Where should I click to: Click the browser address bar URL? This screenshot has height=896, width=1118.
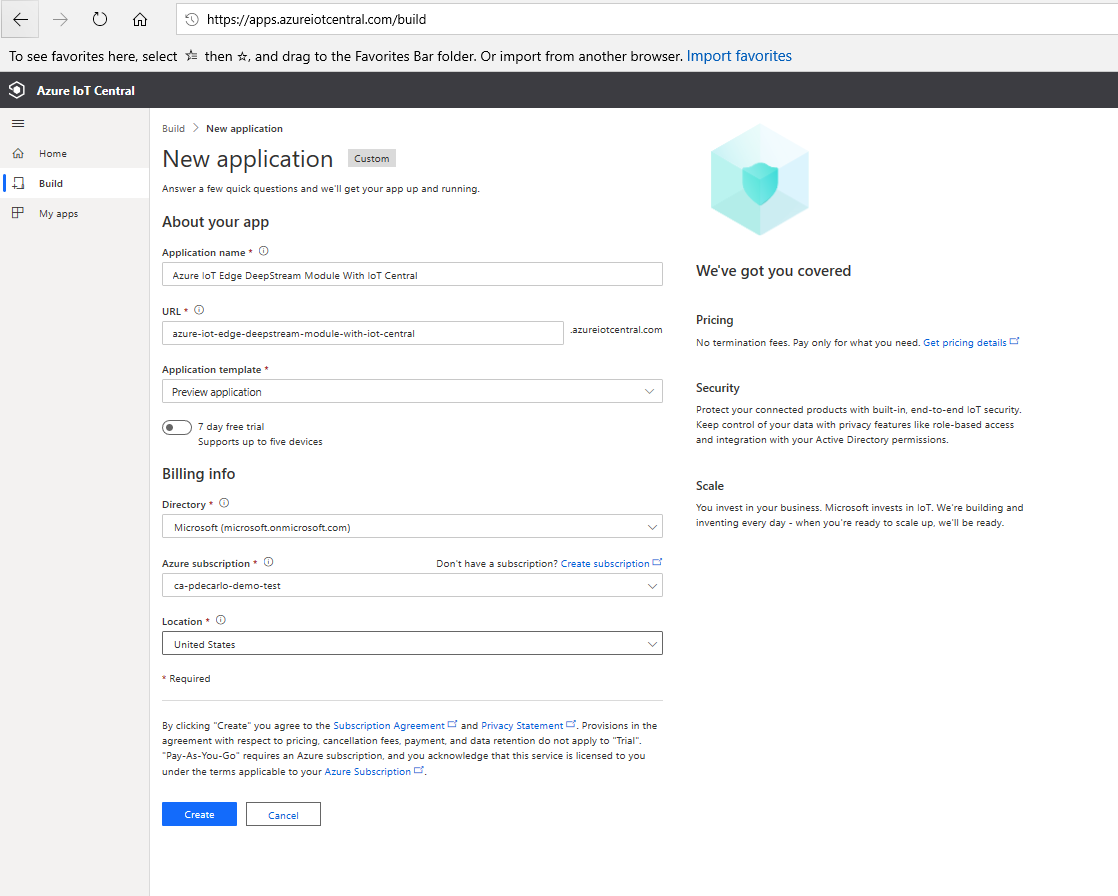(x=317, y=19)
